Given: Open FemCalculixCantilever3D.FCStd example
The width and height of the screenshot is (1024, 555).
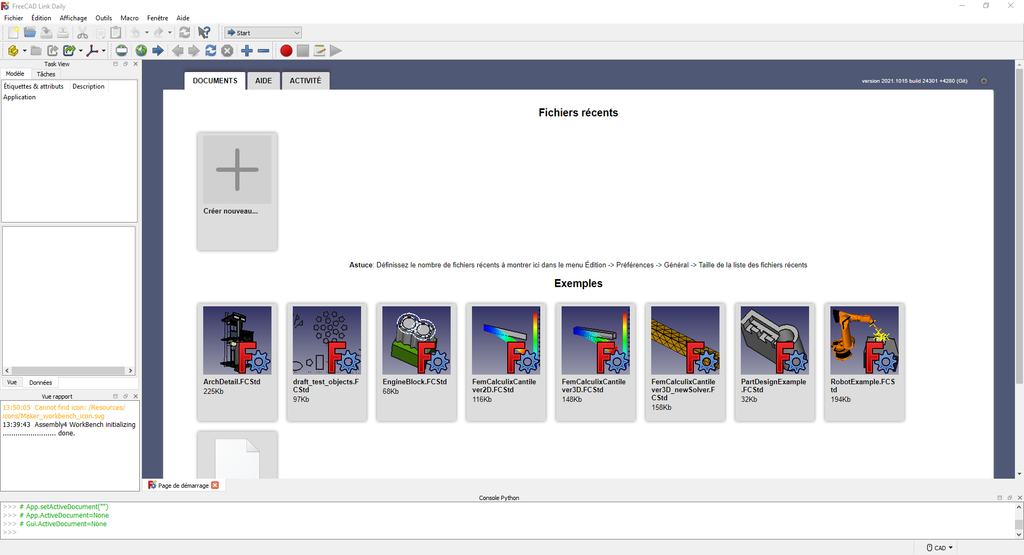Looking at the screenshot, I should [596, 362].
